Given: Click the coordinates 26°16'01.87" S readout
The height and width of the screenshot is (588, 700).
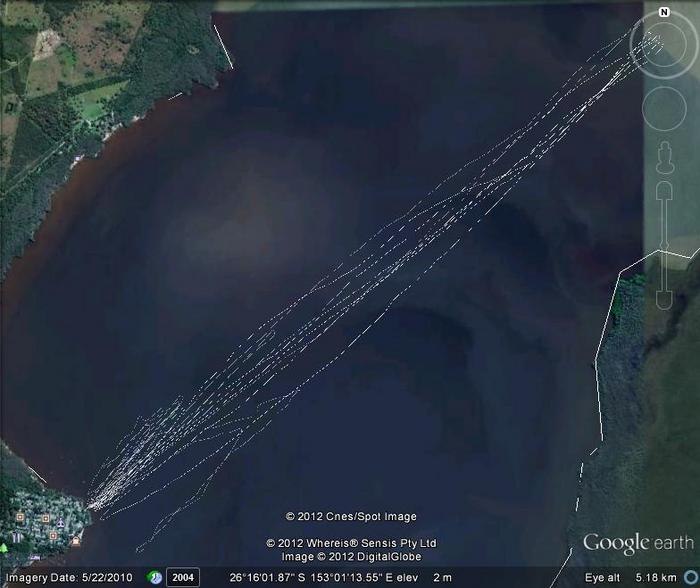Looking at the screenshot, I should tap(267, 577).
